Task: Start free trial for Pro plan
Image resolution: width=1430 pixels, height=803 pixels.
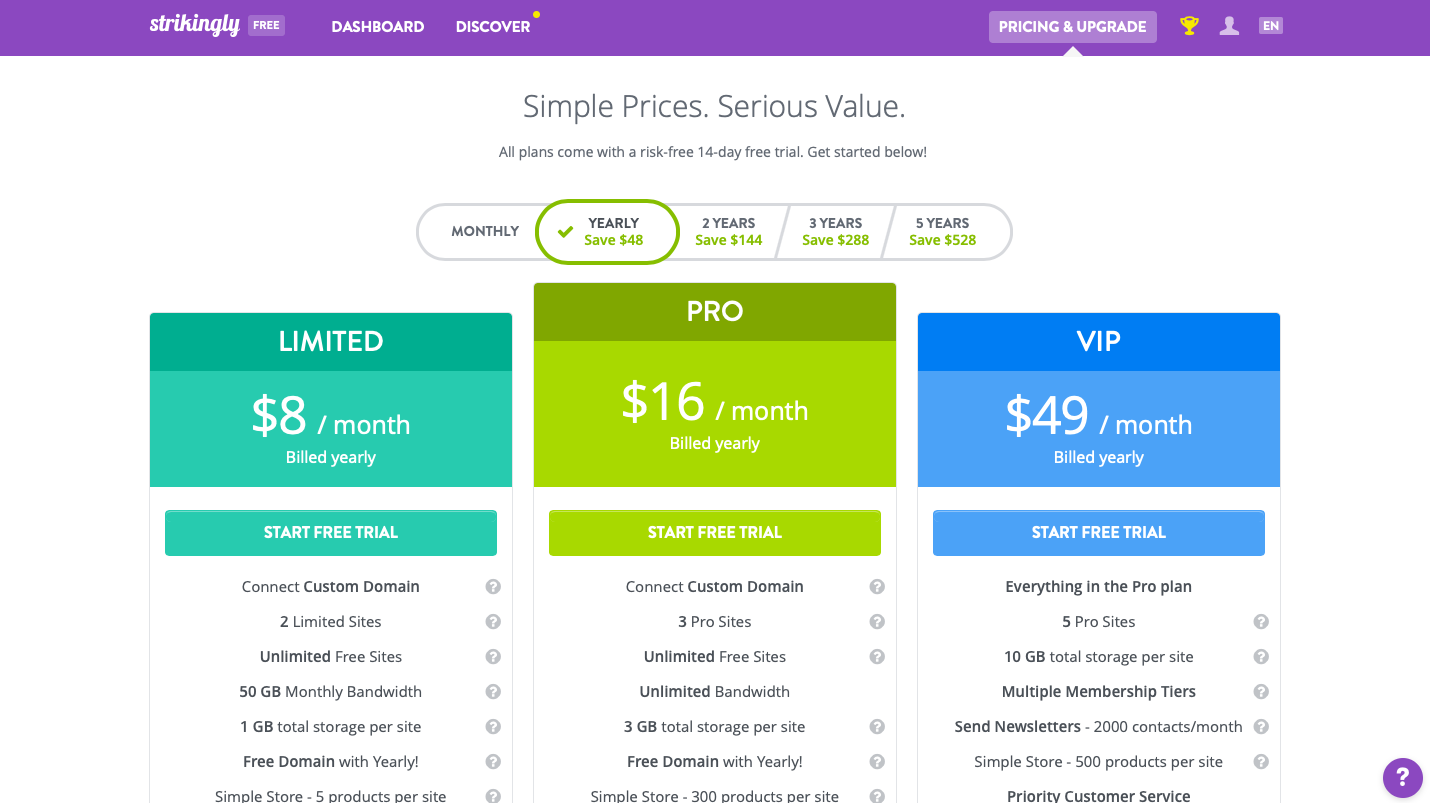Action: 715,533
